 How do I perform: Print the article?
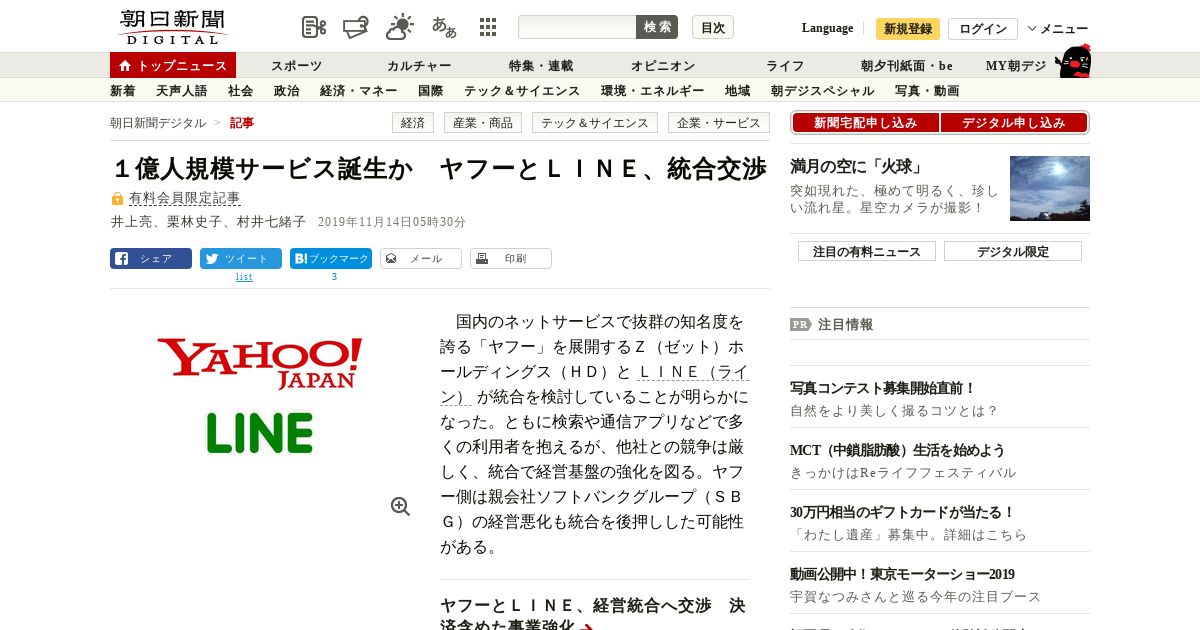pyautogui.click(x=511, y=259)
